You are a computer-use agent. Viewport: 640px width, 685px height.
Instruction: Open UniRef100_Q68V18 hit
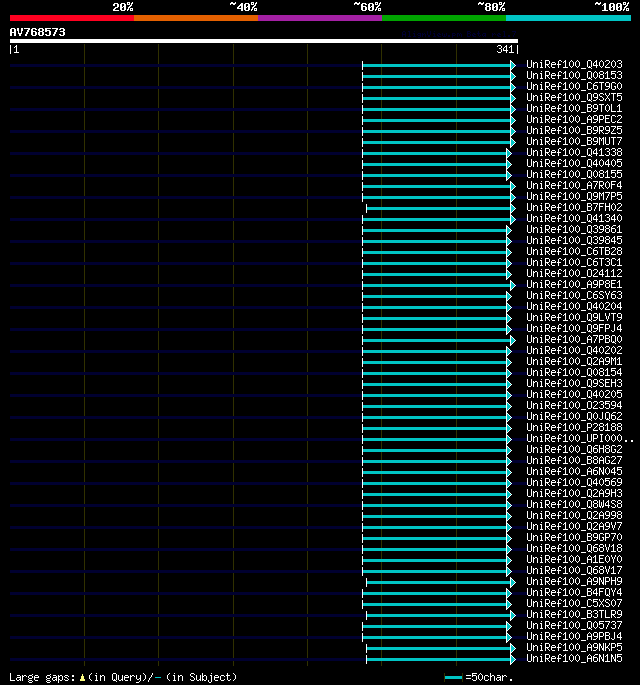574,548
